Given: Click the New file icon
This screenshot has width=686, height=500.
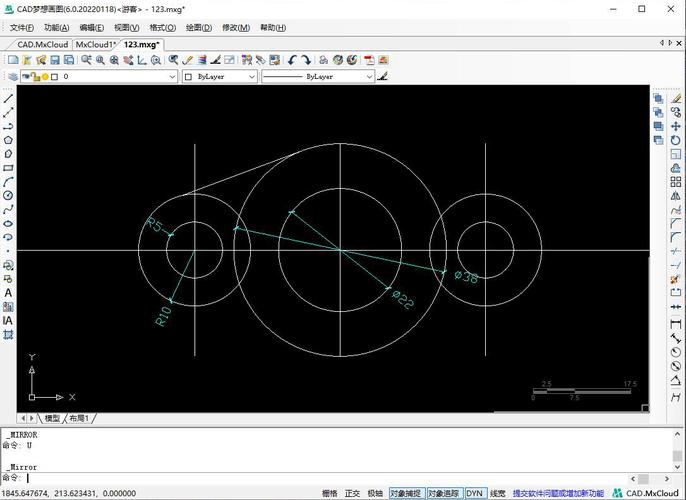Looking at the screenshot, I should coord(13,60).
